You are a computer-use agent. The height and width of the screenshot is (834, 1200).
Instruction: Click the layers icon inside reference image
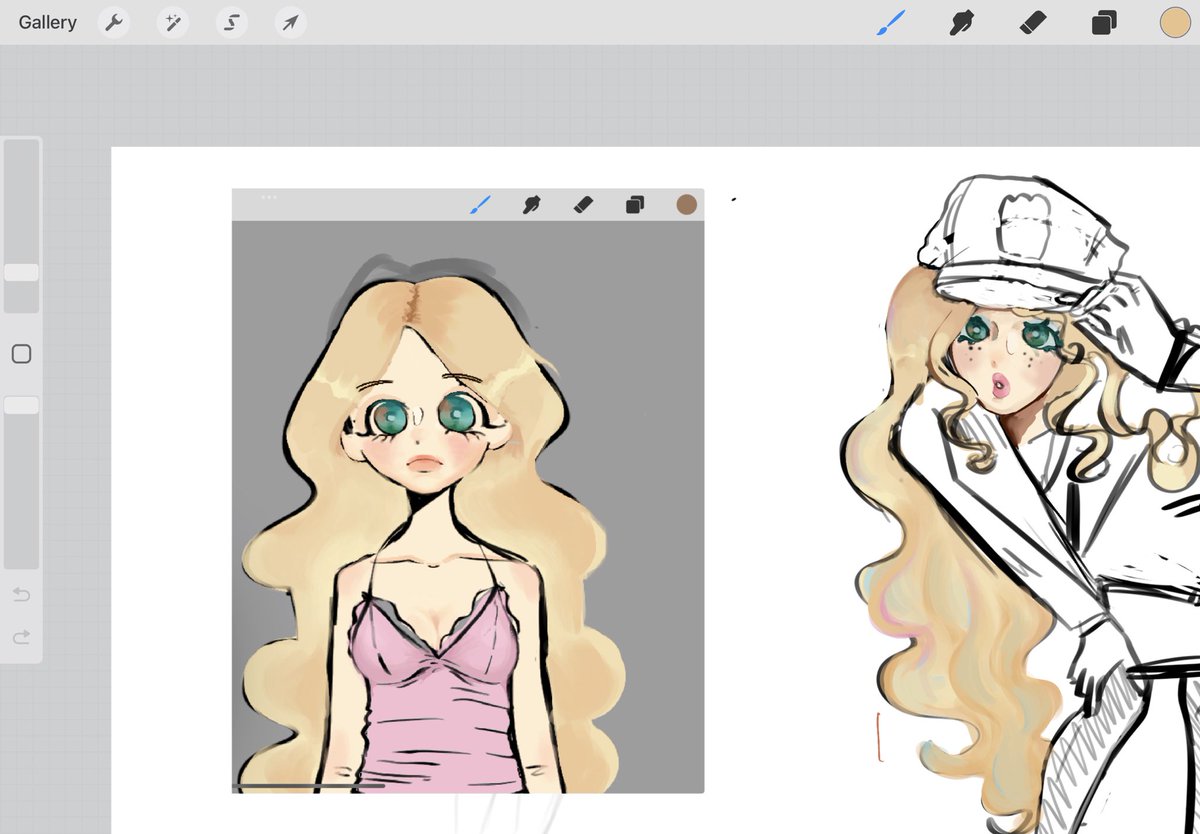coord(634,205)
